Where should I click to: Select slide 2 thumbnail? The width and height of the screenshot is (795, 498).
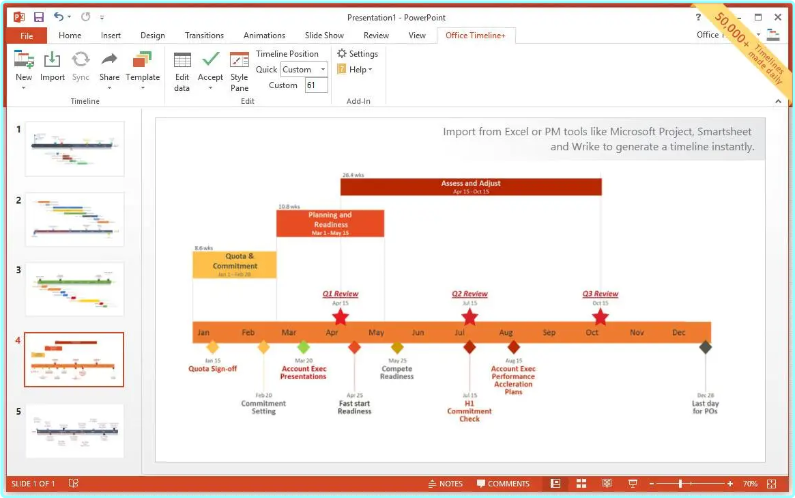tap(74, 219)
